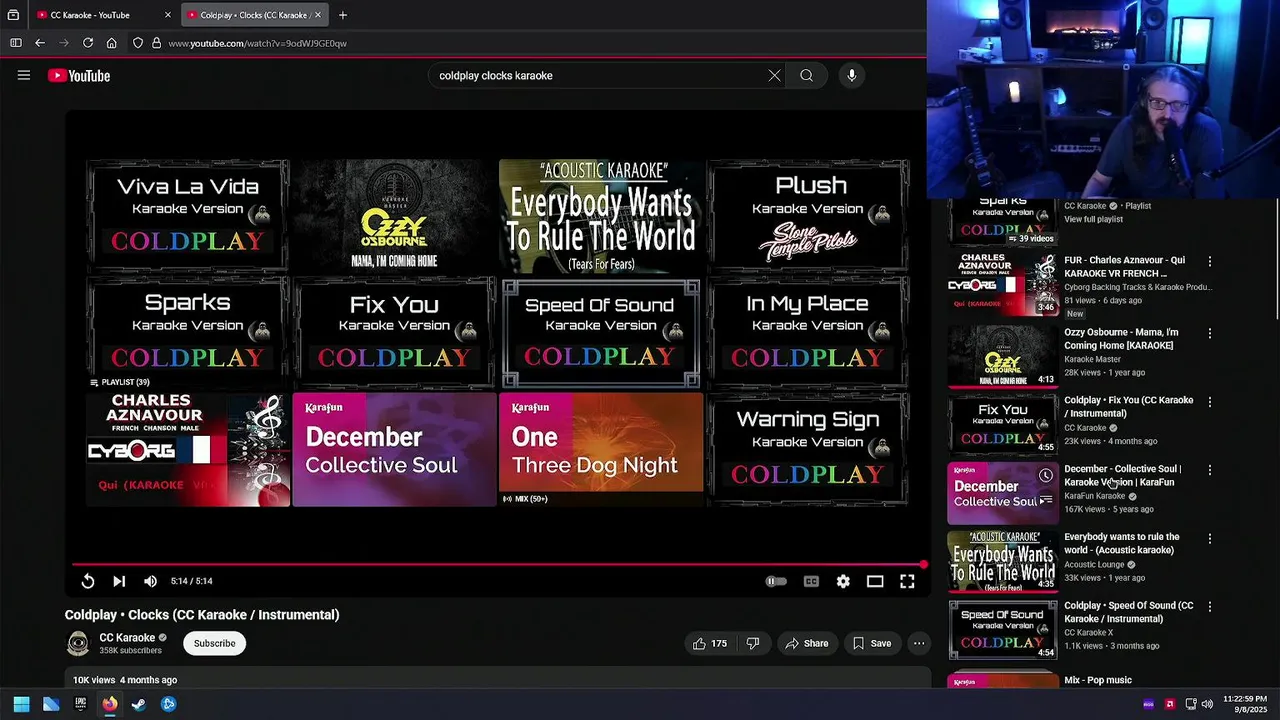The image size is (1280, 720).
Task: Open the CC Karaoke channel avatar
Action: (77, 644)
